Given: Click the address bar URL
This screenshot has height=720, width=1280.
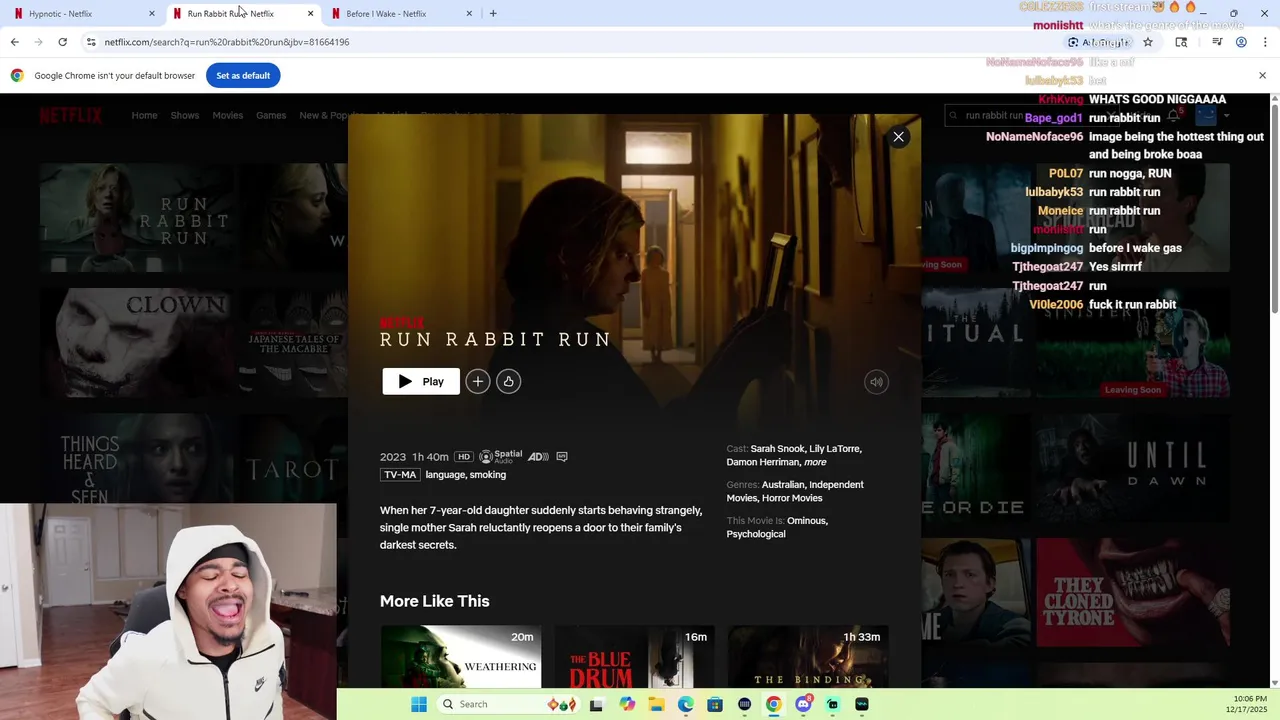Looking at the screenshot, I should click(x=227, y=42).
